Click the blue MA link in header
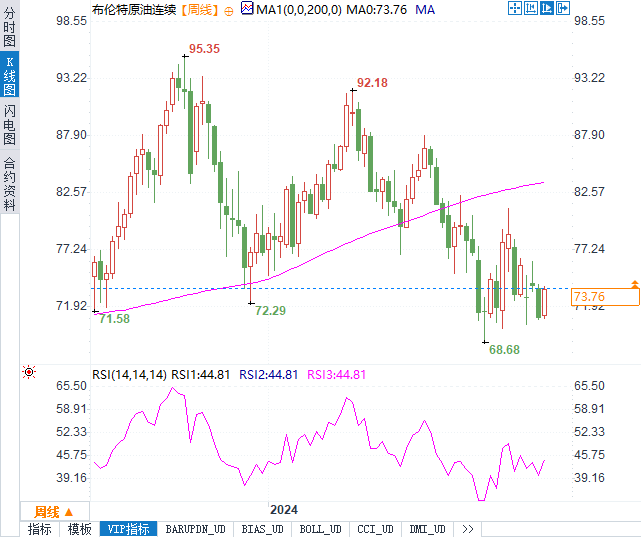The width and height of the screenshot is (641, 537). click(x=425, y=9)
